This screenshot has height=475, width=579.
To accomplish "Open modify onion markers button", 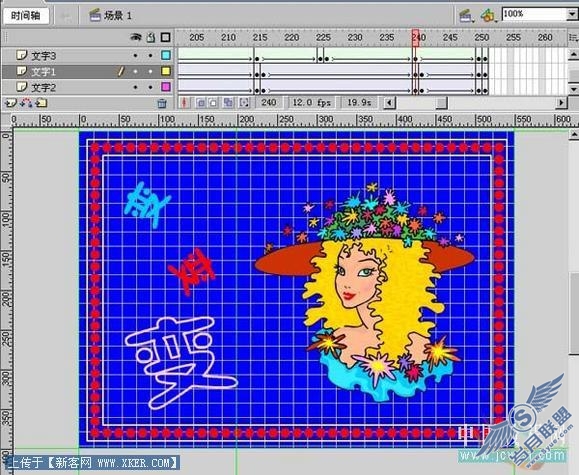I will (x=244, y=103).
